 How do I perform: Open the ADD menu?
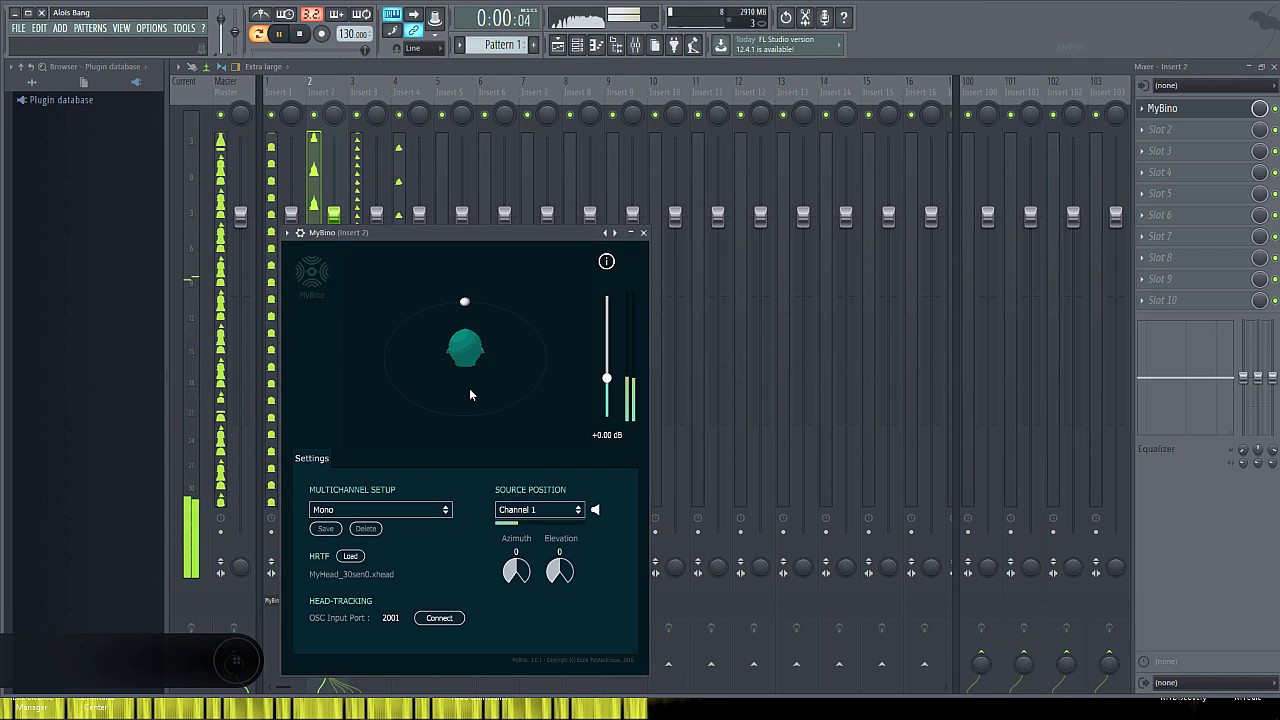[60, 28]
